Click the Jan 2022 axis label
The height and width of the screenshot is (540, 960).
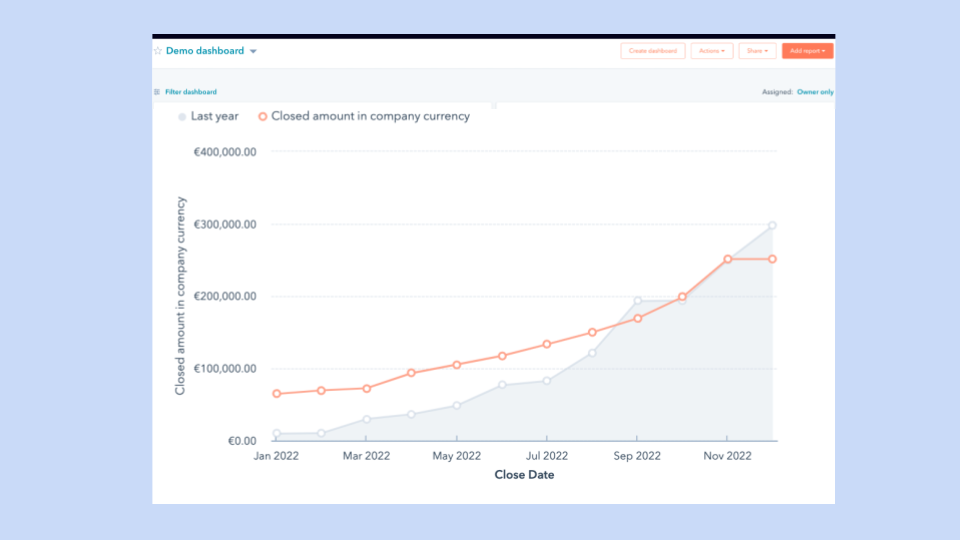coord(276,456)
